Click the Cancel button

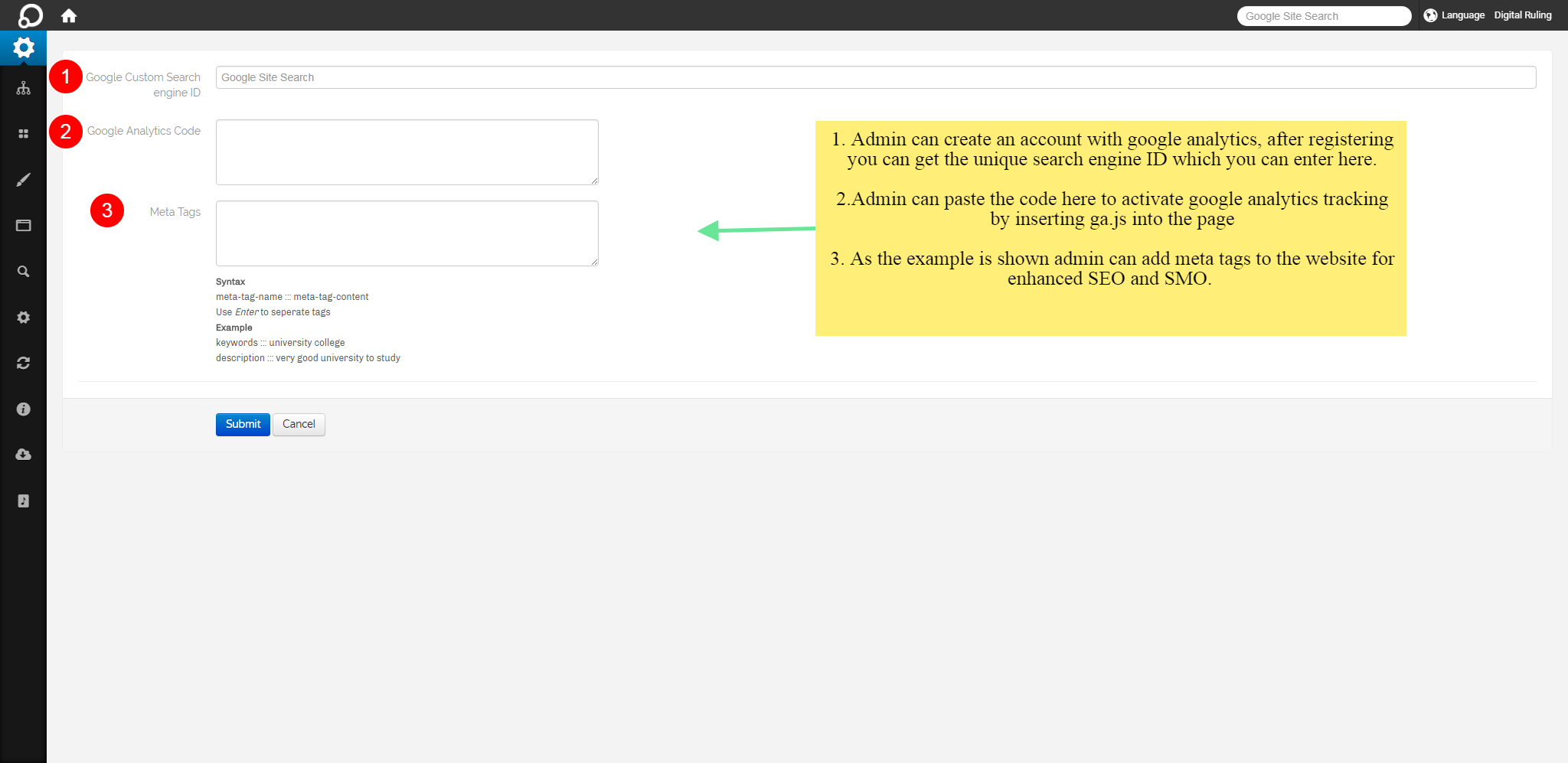point(299,425)
